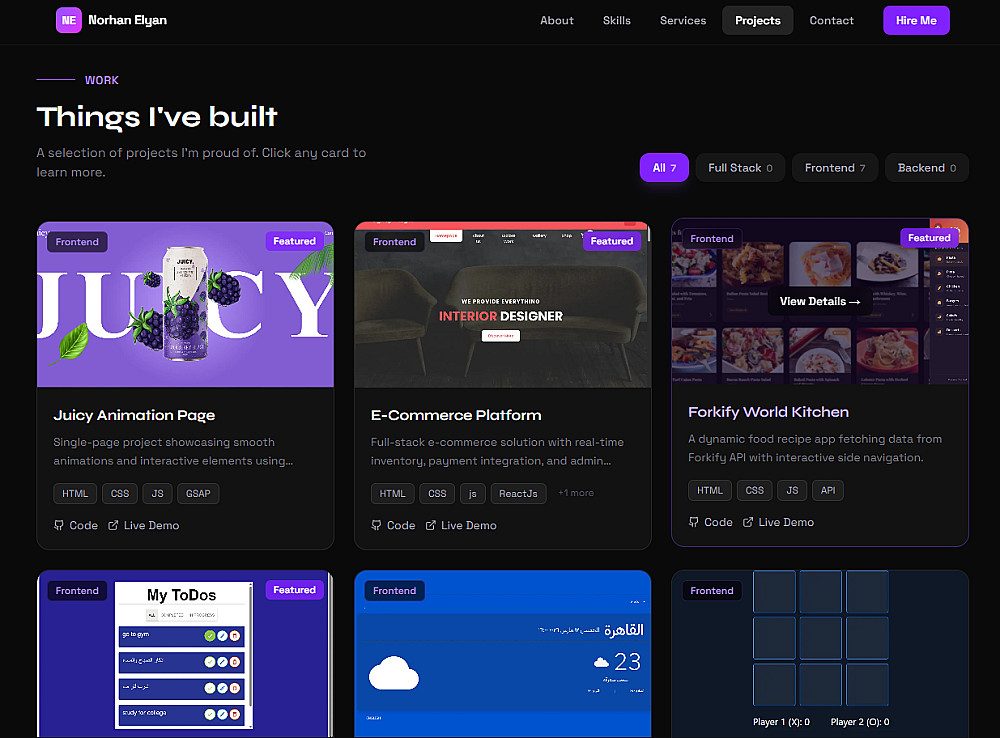
Task: Click cloud icon in weather preview
Action: (x=394, y=673)
